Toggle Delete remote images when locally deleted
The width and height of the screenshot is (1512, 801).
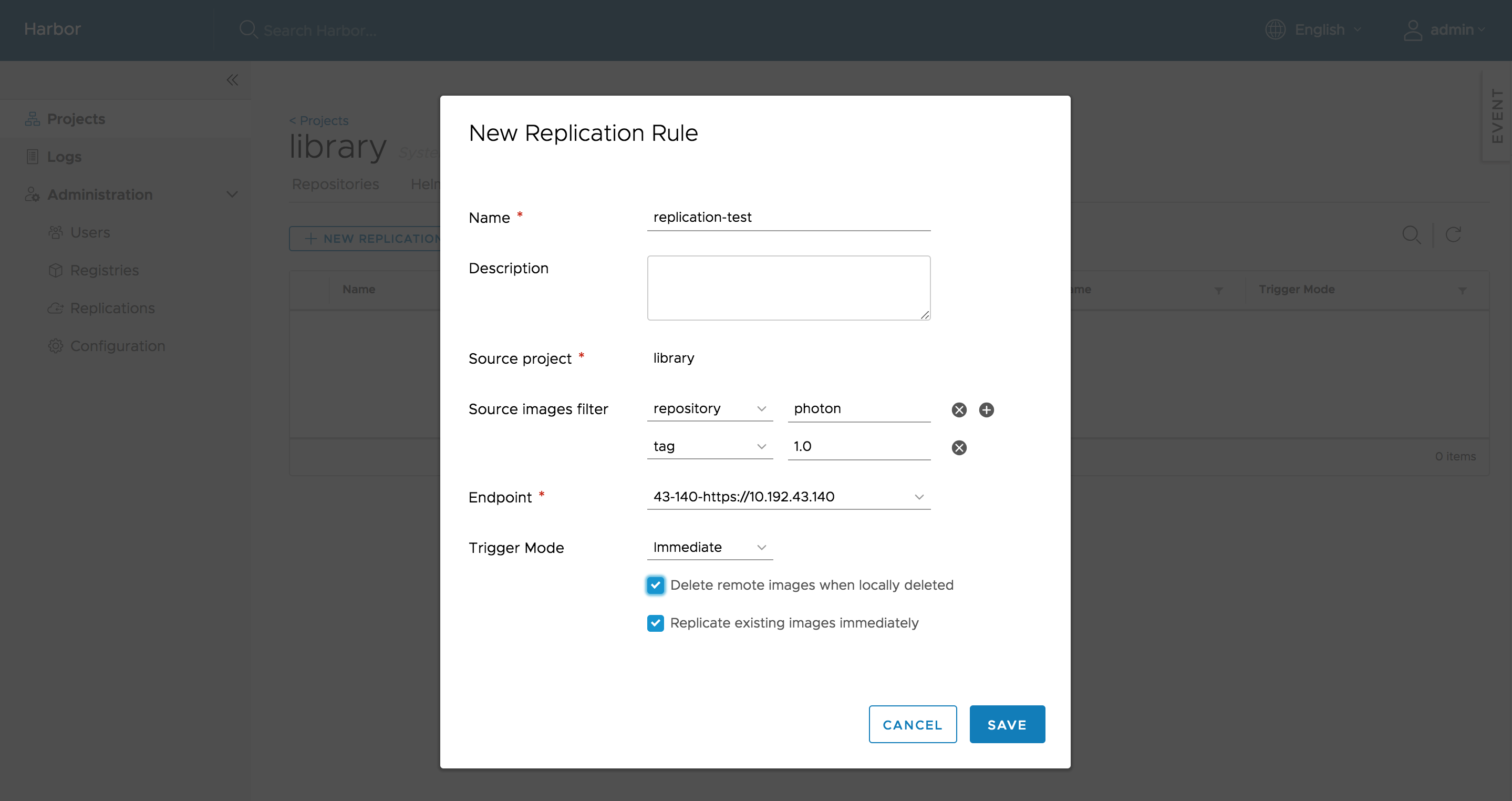(x=655, y=585)
